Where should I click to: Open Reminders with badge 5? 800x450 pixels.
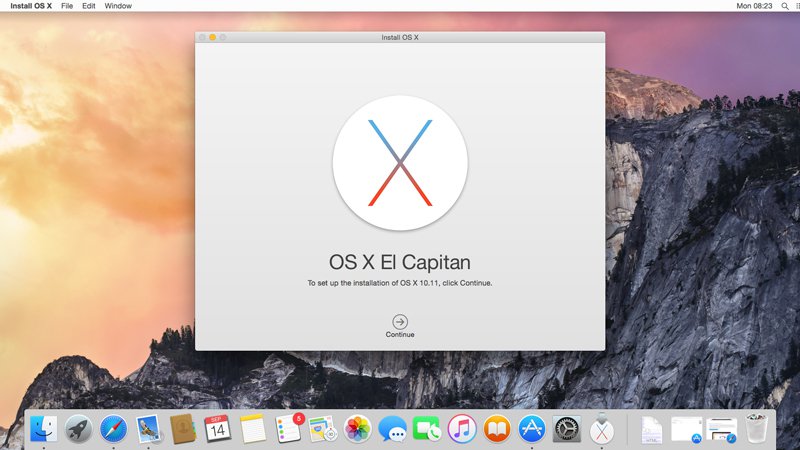[x=289, y=428]
